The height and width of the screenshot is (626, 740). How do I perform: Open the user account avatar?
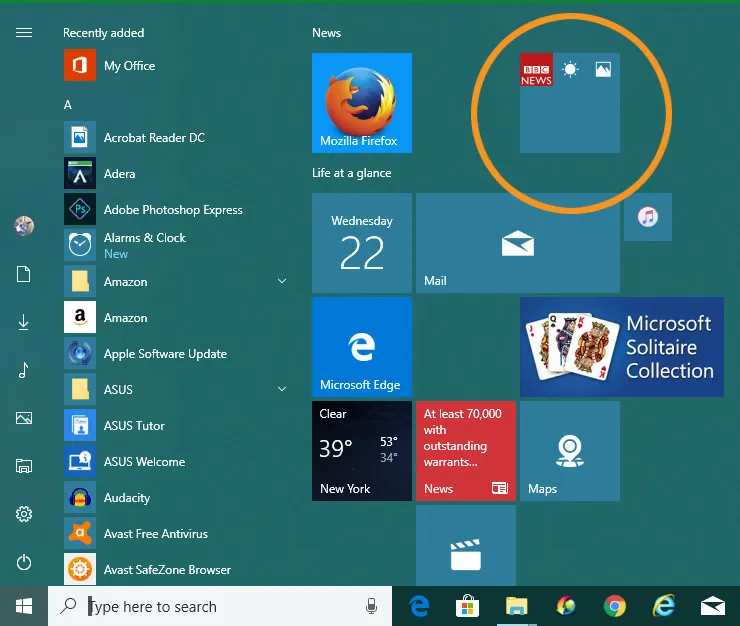click(x=24, y=226)
